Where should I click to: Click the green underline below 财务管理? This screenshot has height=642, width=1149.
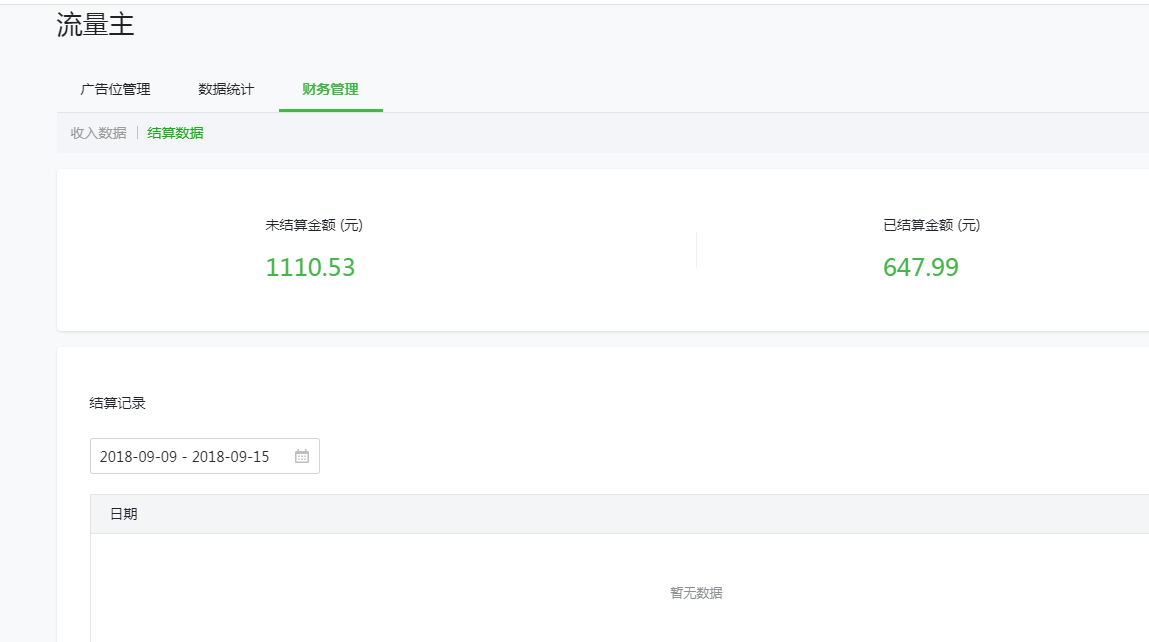tap(330, 110)
